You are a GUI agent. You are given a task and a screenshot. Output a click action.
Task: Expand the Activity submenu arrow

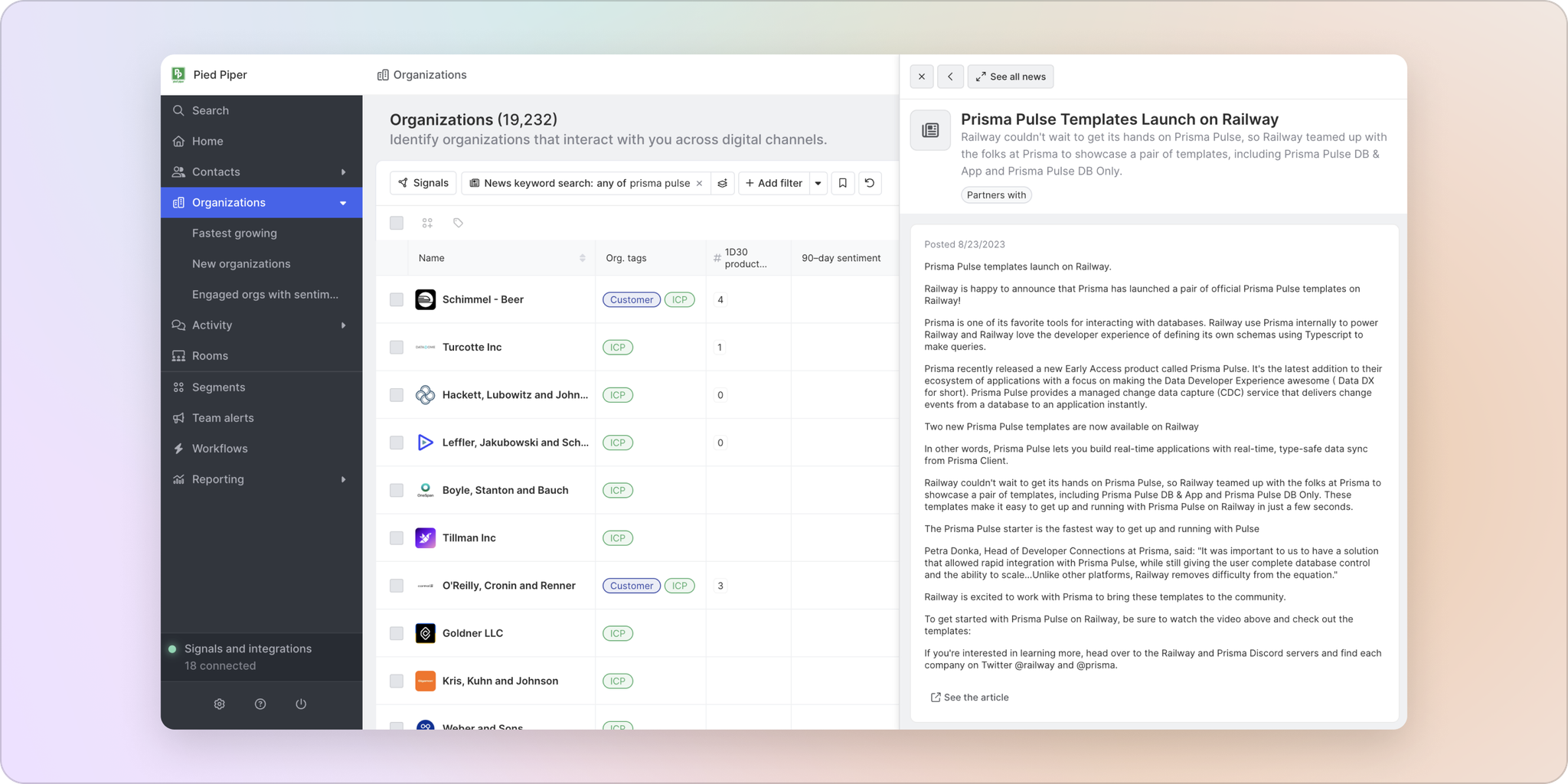343,325
